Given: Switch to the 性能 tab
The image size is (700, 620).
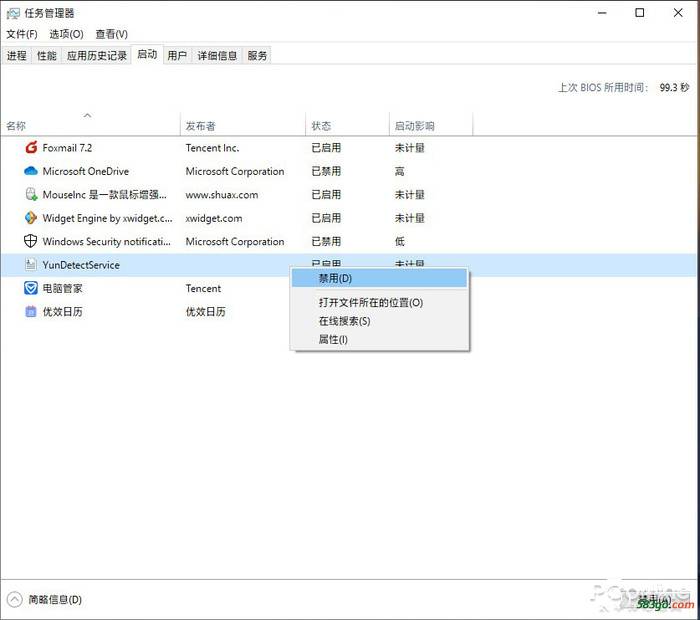Looking at the screenshot, I should 46,55.
